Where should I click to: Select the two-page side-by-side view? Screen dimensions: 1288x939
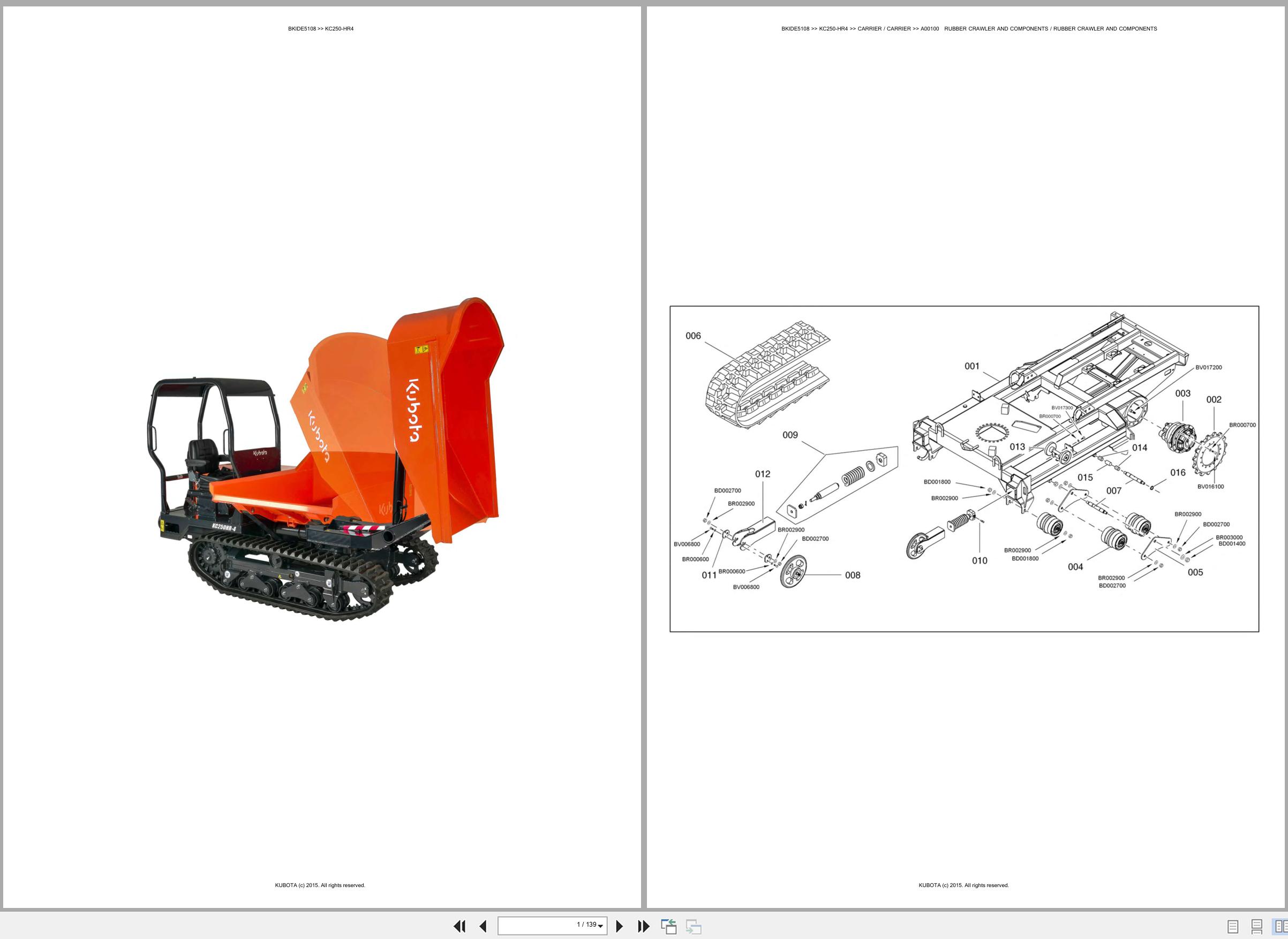click(x=1279, y=927)
